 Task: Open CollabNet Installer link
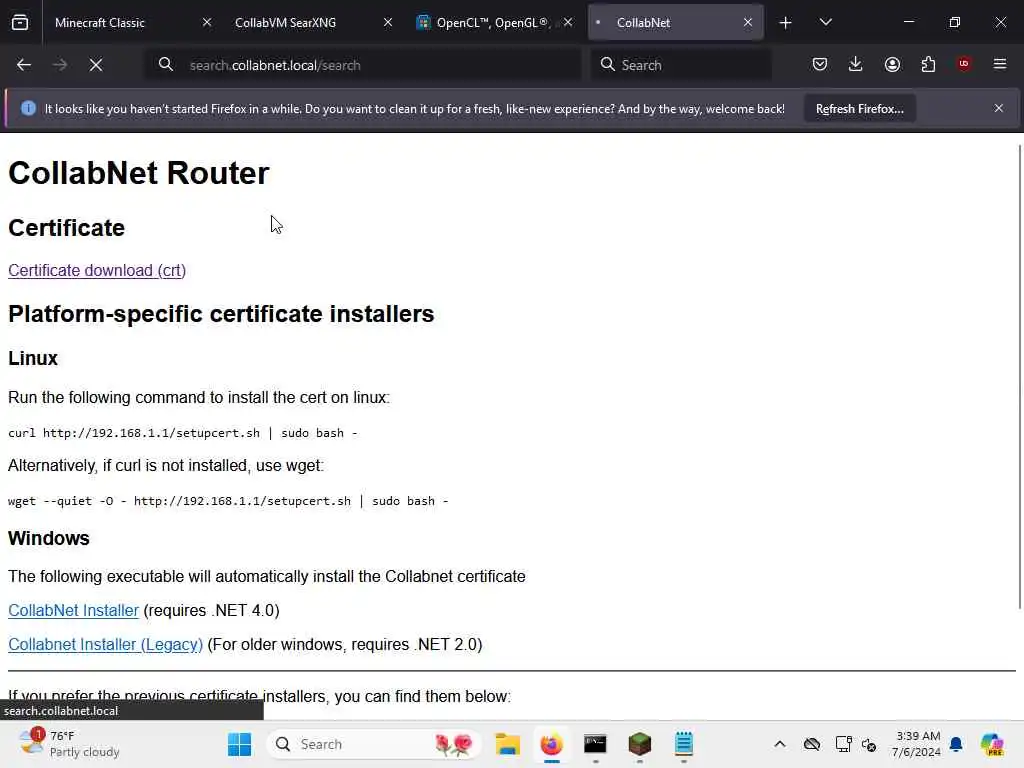(x=73, y=611)
